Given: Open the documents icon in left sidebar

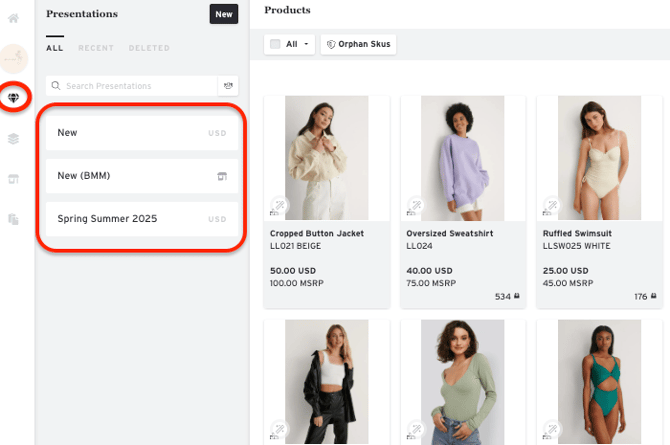Looking at the screenshot, I should point(15,219).
